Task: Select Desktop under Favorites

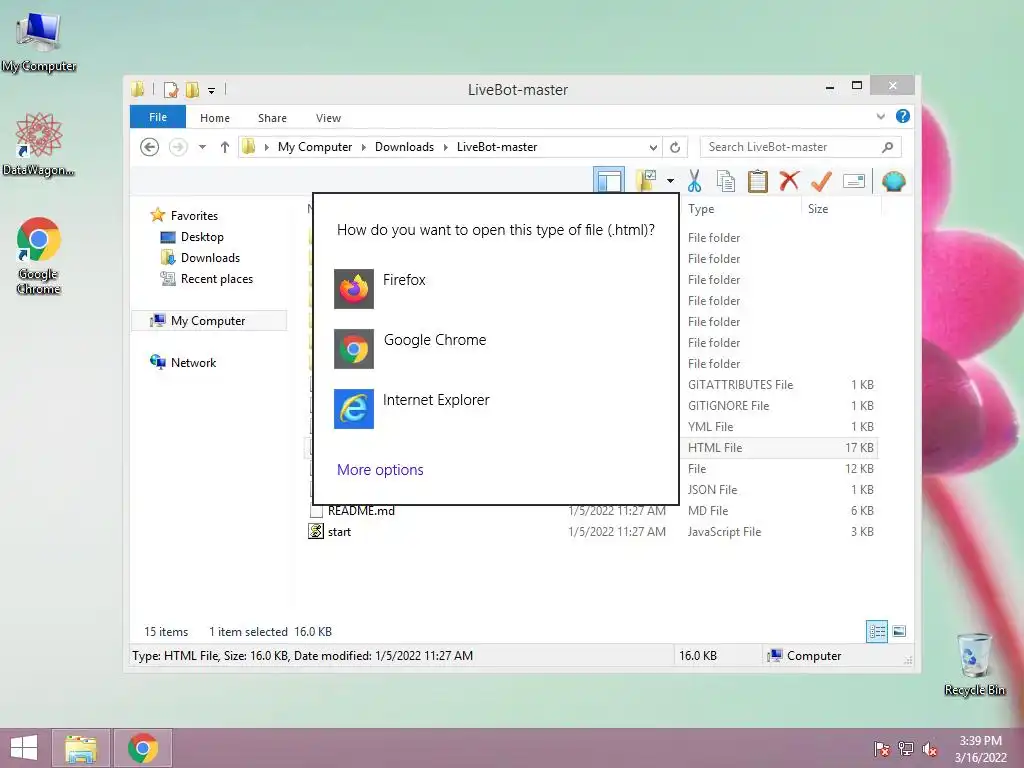Action: click(202, 236)
